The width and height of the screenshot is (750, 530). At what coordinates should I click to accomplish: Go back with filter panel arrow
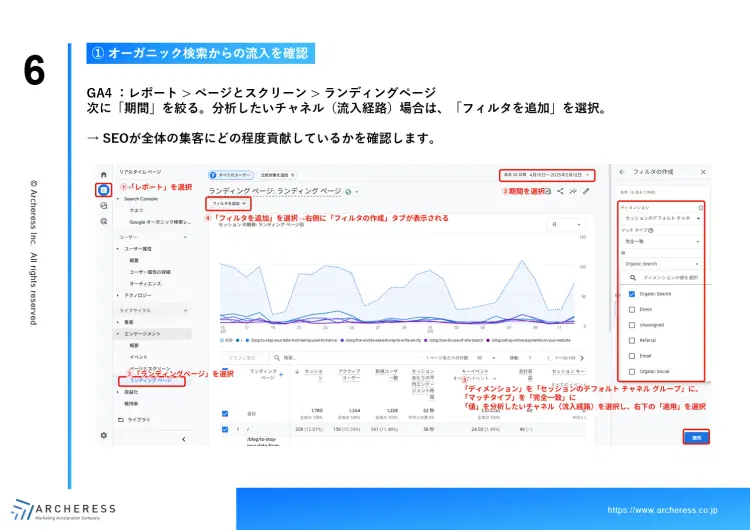[x=622, y=172]
